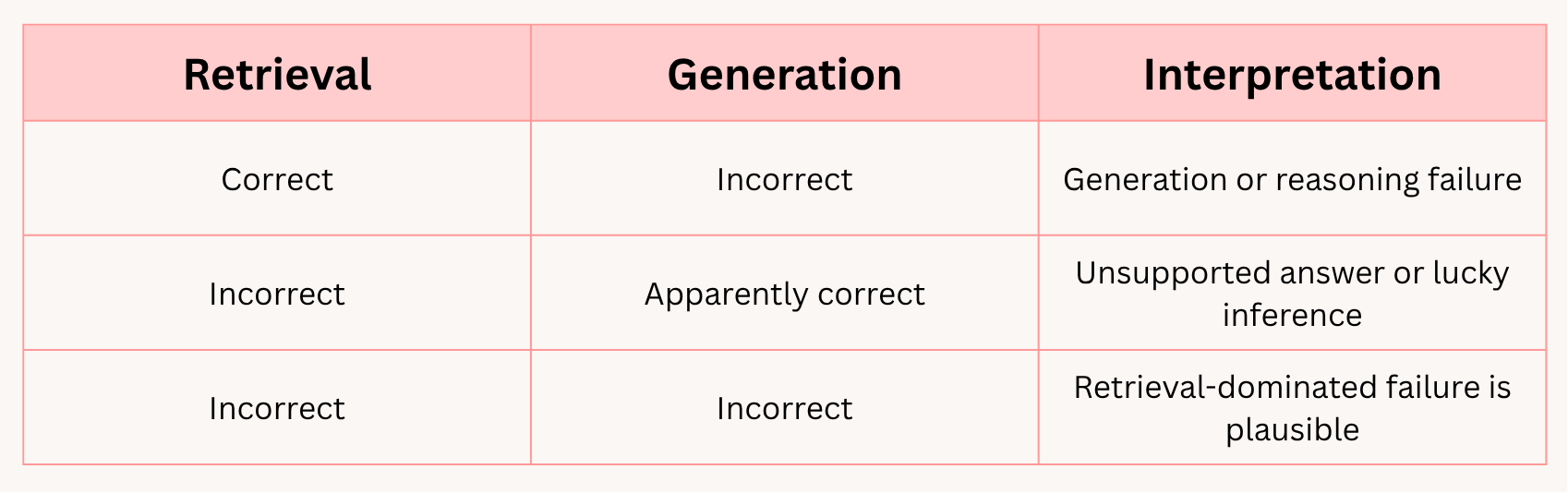
Task: Click Retrieval "Incorrect" beside "Apparently correct"
Action: click(x=277, y=293)
